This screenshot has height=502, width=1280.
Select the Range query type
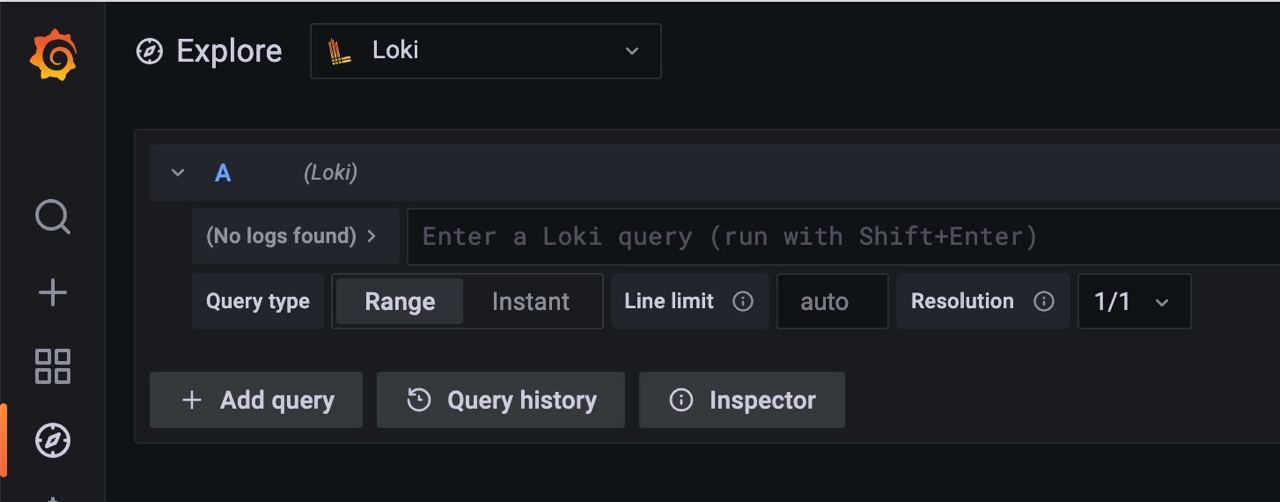click(x=399, y=302)
